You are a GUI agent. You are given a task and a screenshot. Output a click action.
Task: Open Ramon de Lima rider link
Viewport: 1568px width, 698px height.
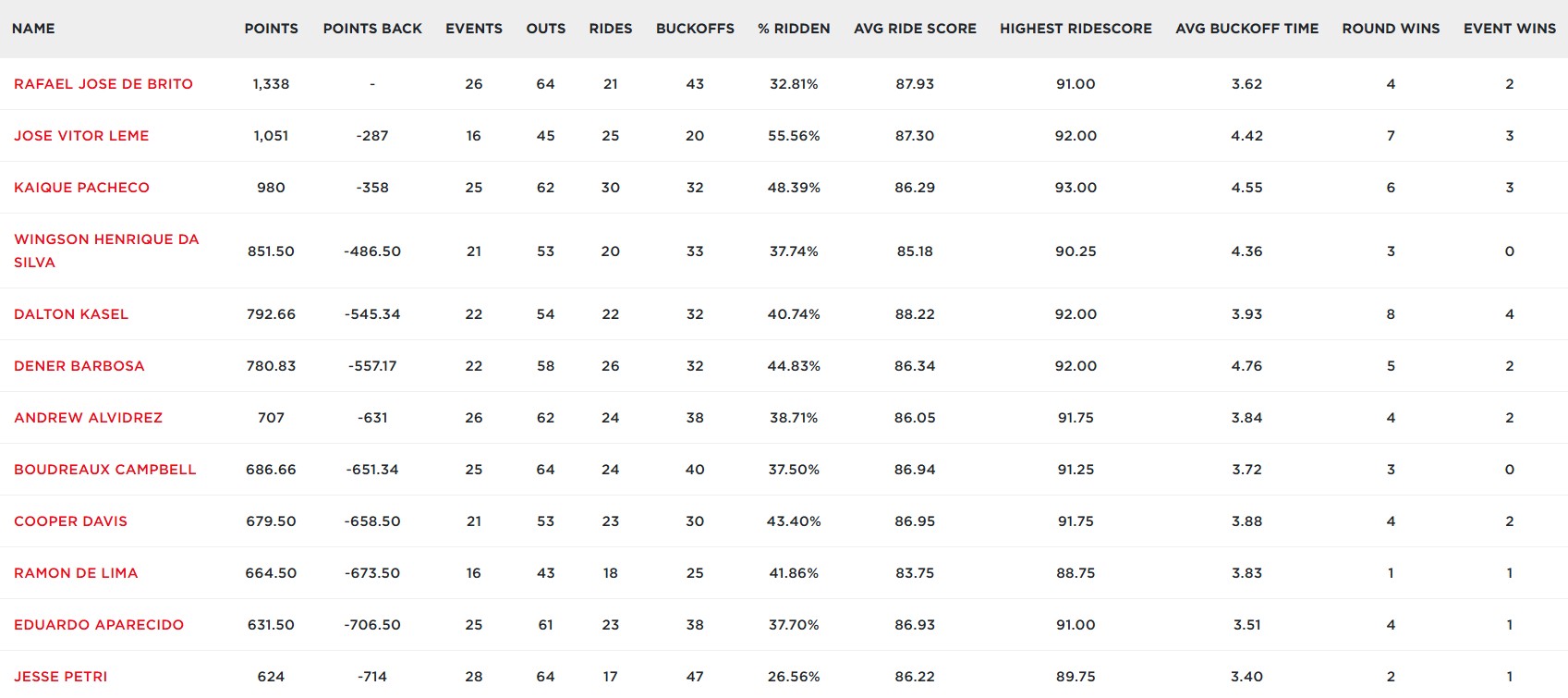tap(76, 573)
